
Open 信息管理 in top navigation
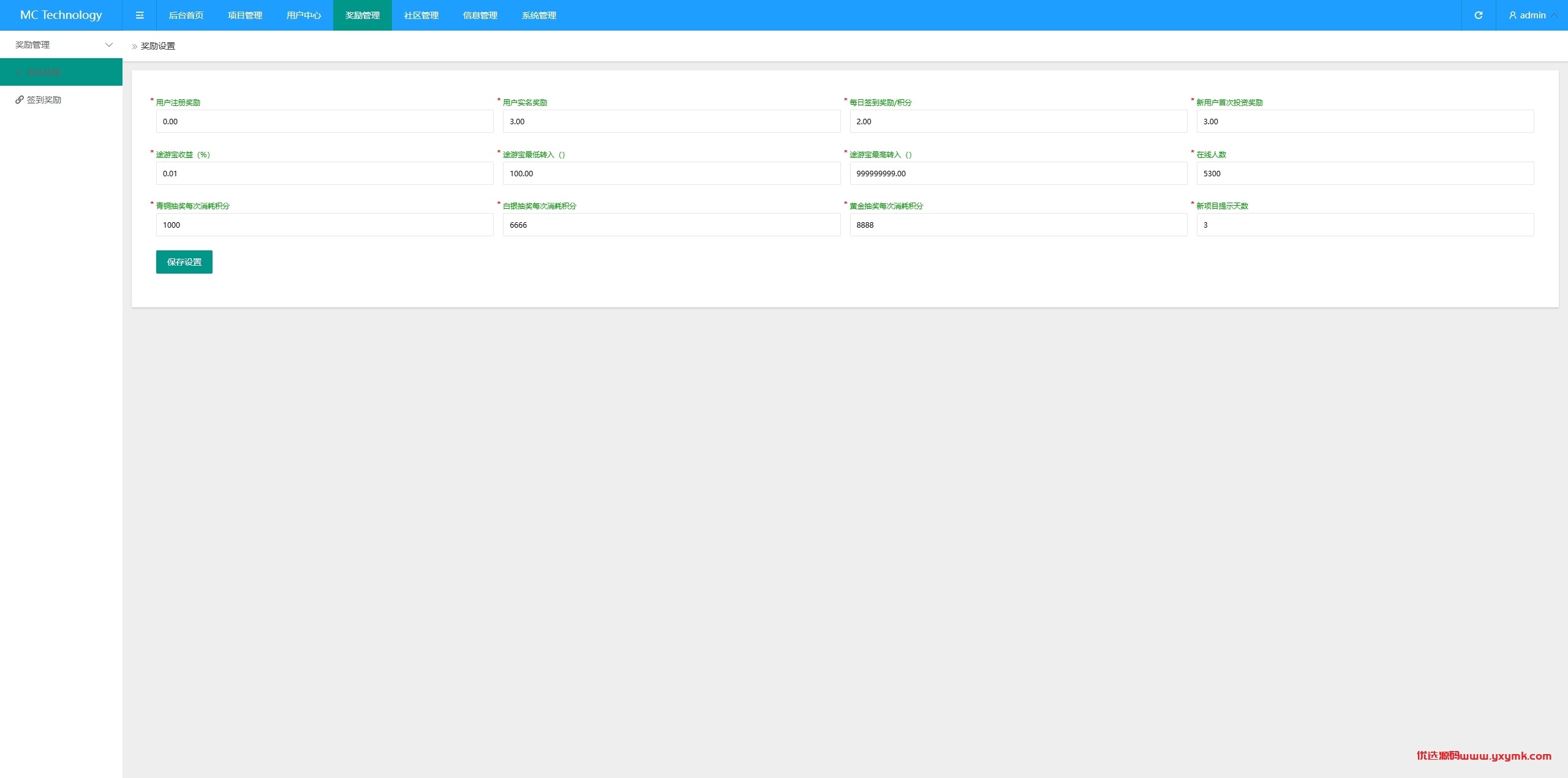[480, 15]
